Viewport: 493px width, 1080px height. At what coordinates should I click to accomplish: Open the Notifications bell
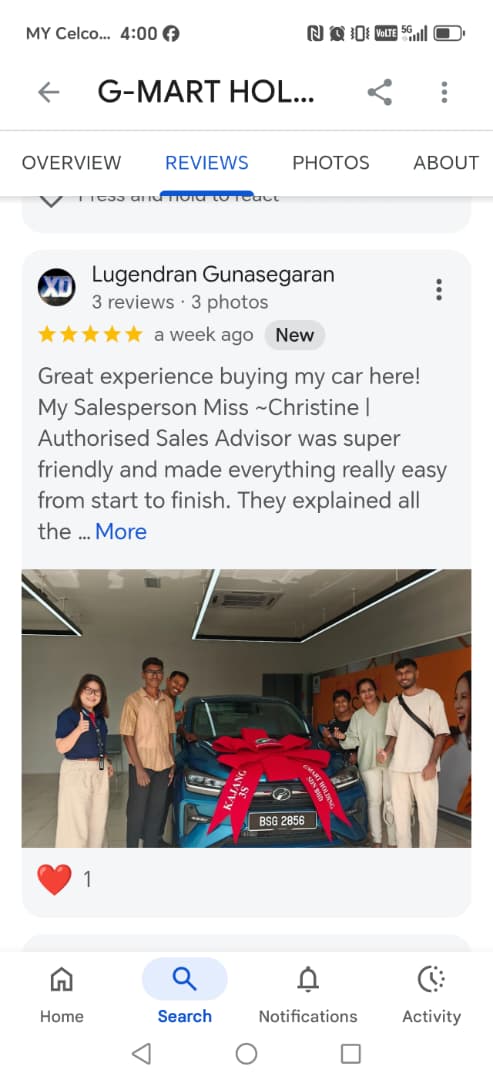[308, 978]
